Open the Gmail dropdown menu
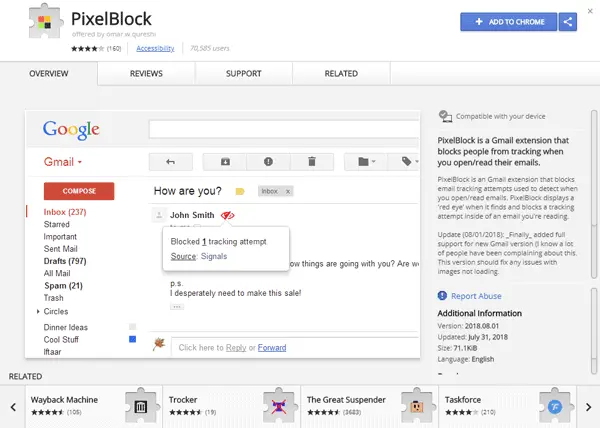 [x=63, y=162]
